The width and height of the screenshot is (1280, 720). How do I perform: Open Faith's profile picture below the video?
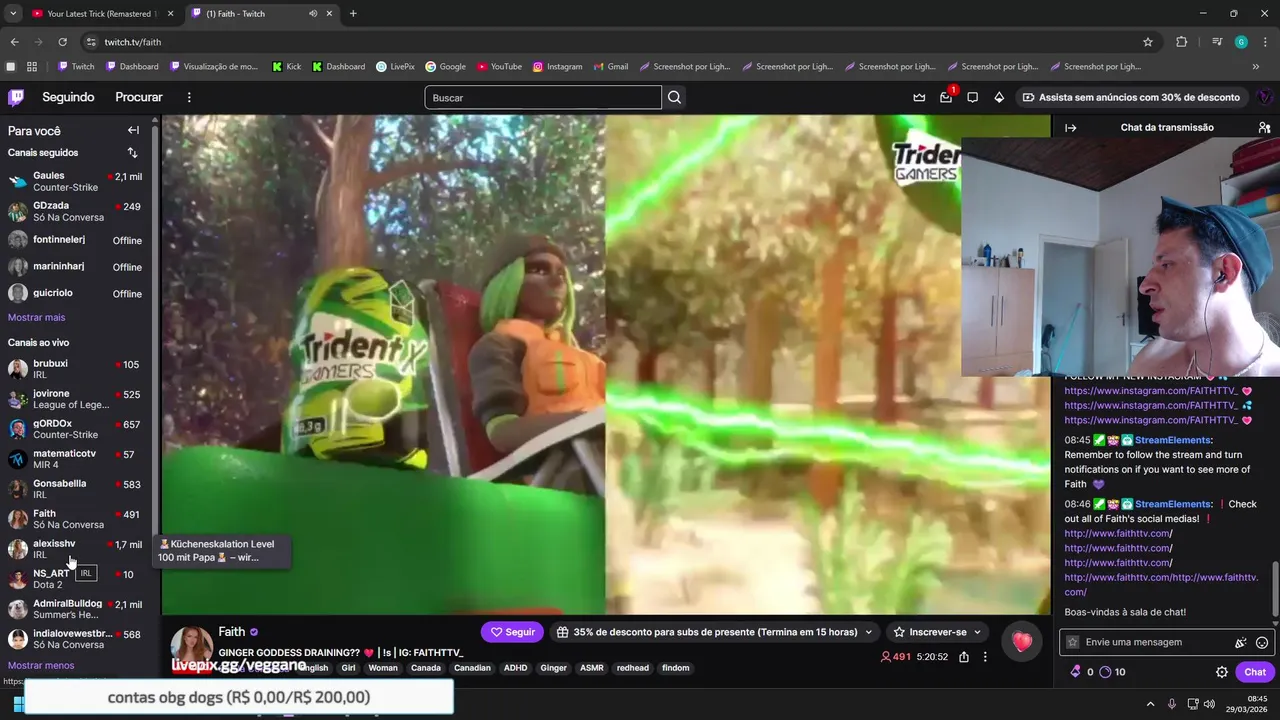point(192,648)
